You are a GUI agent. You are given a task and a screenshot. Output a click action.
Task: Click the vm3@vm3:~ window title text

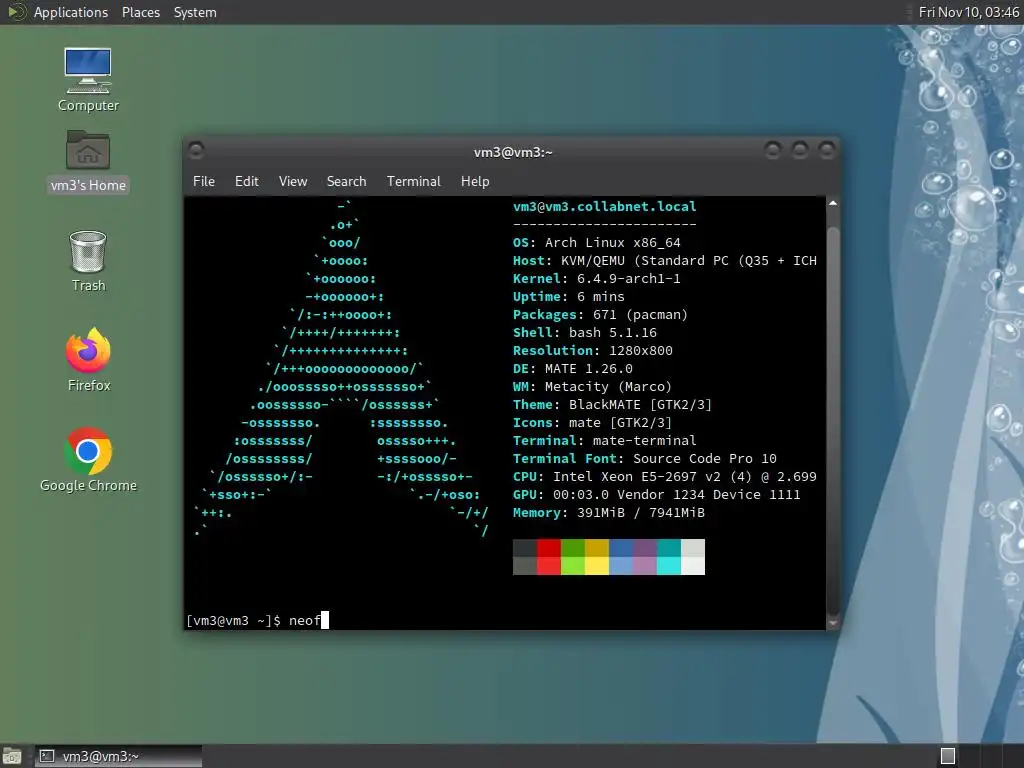click(x=513, y=152)
